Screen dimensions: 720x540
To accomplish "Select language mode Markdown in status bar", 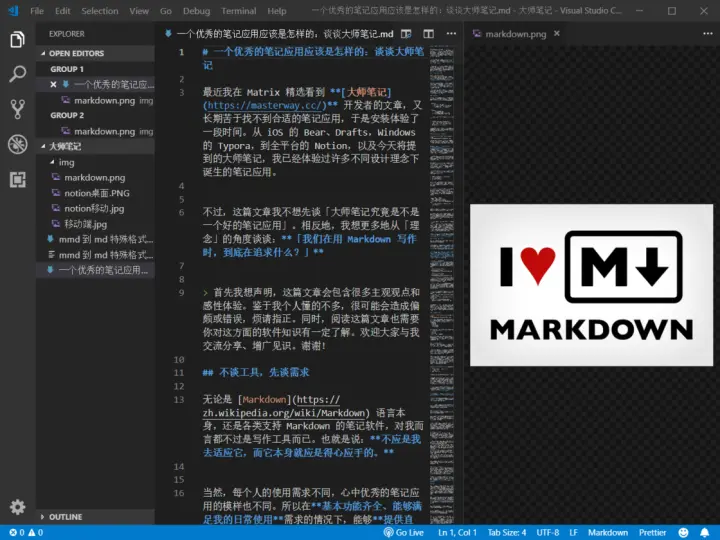I will [x=608, y=533].
